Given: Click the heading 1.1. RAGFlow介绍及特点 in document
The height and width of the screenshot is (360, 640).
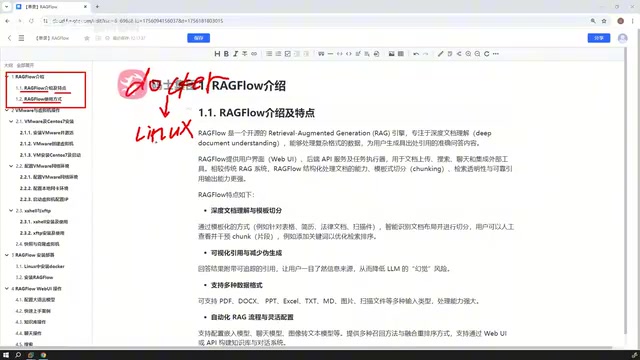Looking at the screenshot, I should coord(256,113).
